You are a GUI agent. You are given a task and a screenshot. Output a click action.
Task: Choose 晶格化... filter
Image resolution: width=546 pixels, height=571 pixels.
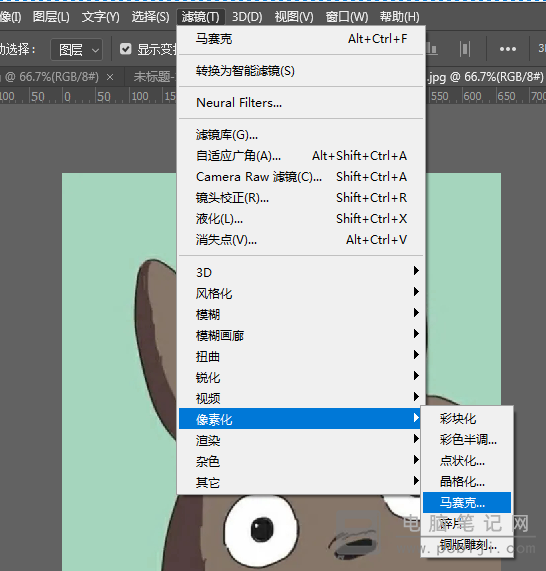pos(467,481)
